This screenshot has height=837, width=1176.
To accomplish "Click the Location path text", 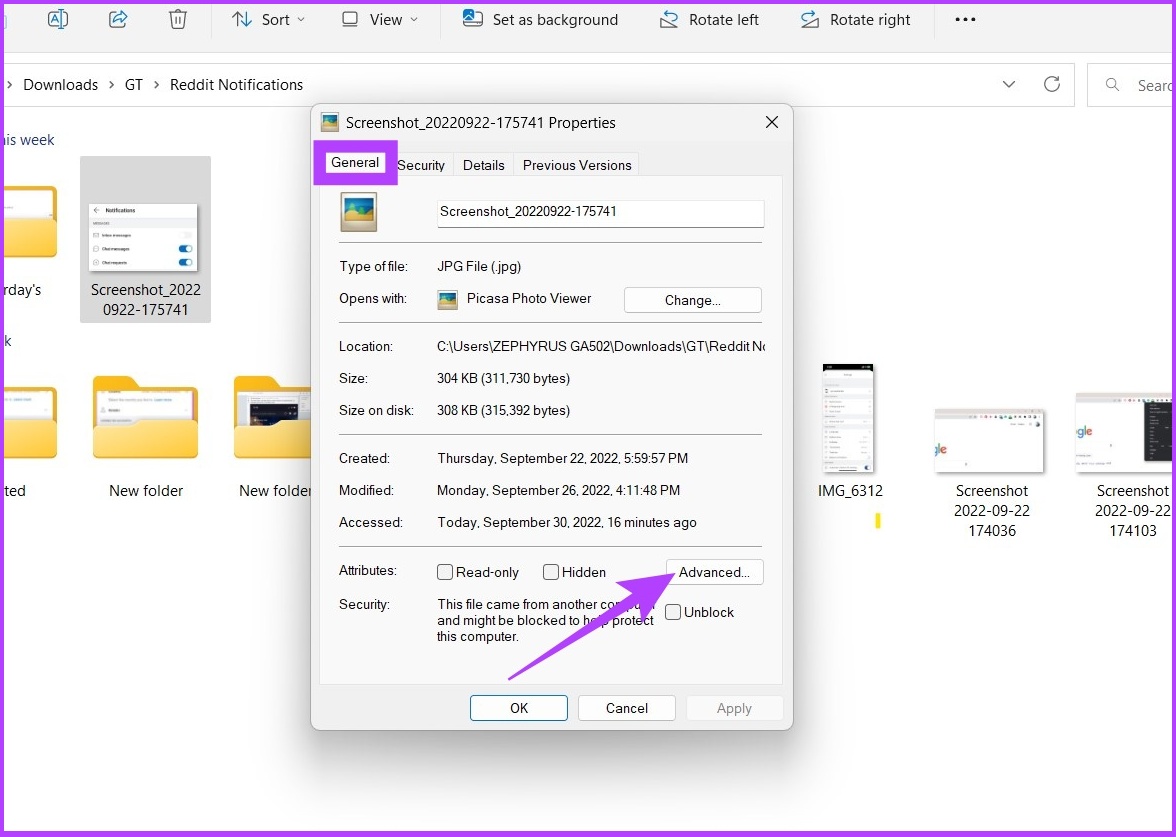I will pyautogui.click(x=601, y=346).
